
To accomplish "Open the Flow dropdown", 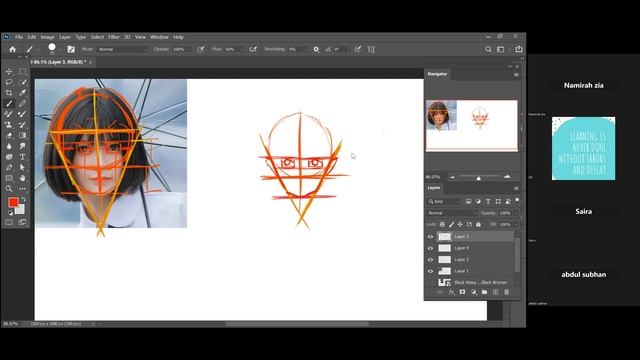I will pyautogui.click(x=241, y=49).
